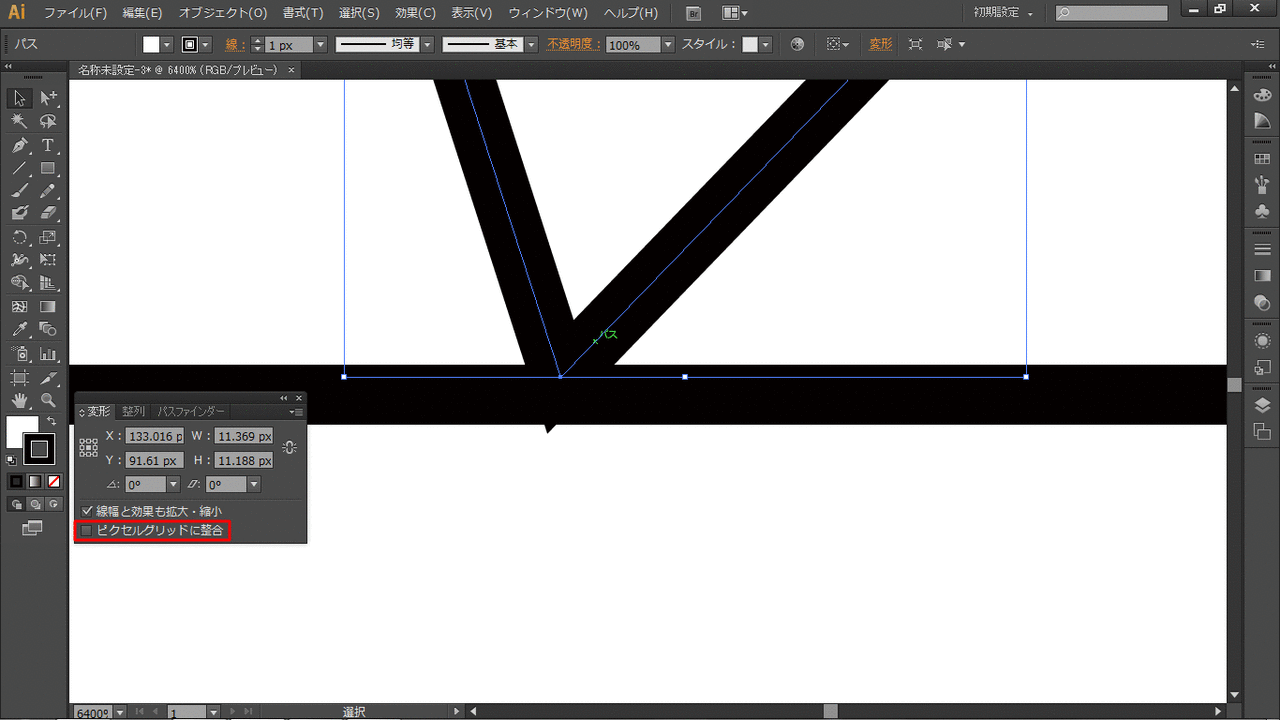Click the recolor artwork wheel icon
The height and width of the screenshot is (720, 1280).
[797, 45]
